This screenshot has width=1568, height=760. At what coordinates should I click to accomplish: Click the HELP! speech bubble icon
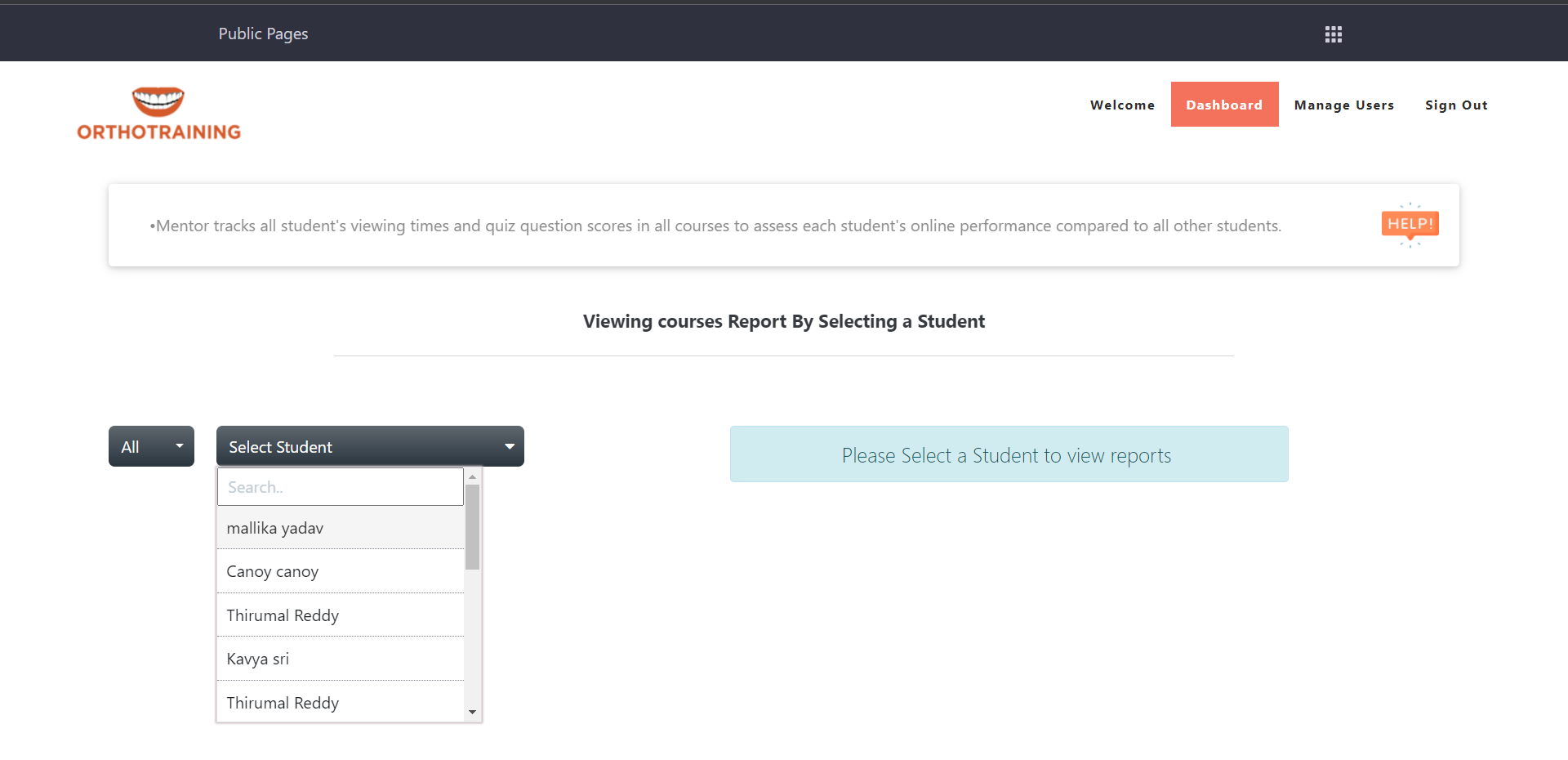tap(1410, 225)
